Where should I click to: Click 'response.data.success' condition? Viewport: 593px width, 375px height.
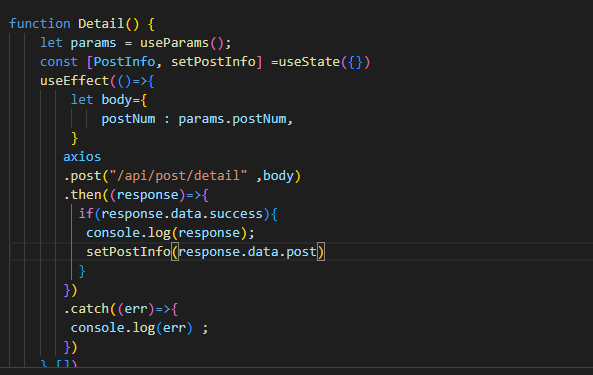pyautogui.click(x=182, y=214)
